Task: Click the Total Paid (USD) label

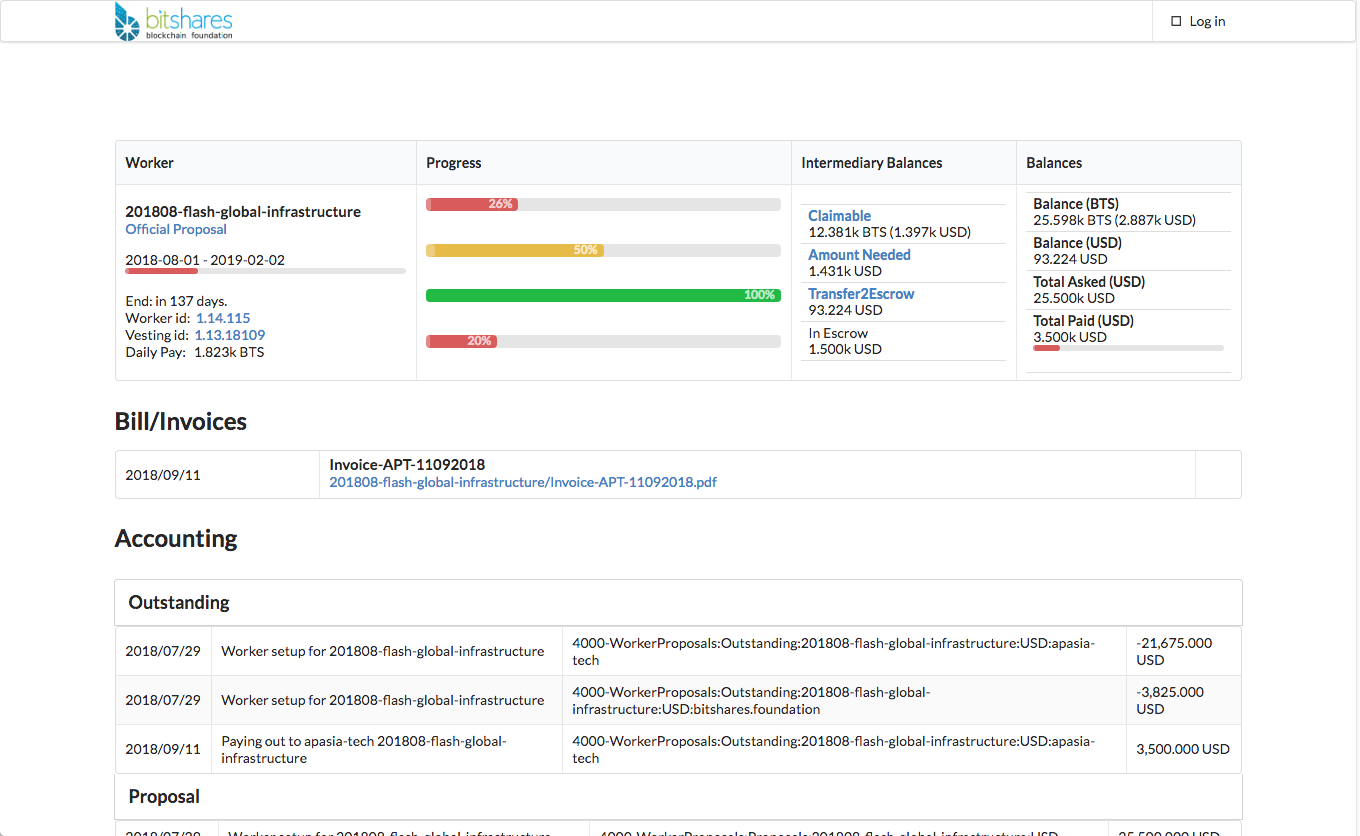Action: click(x=1084, y=321)
